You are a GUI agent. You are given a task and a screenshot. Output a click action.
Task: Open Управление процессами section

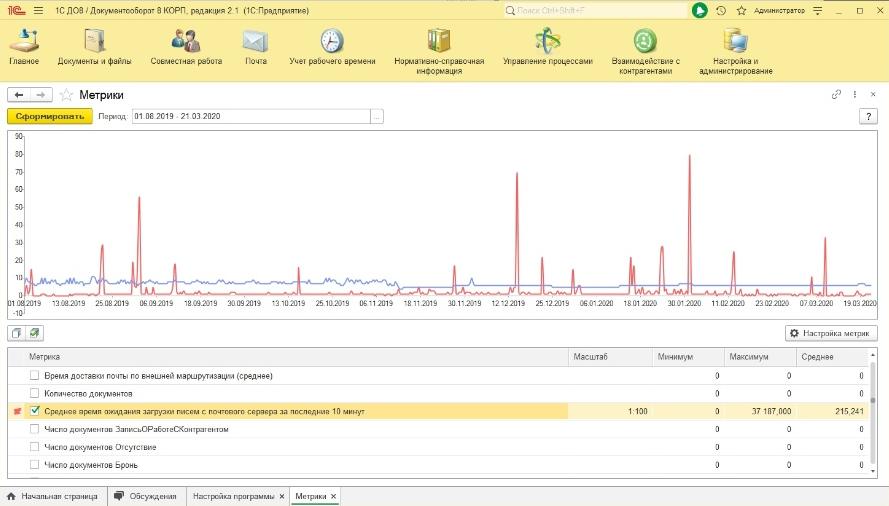coord(548,48)
